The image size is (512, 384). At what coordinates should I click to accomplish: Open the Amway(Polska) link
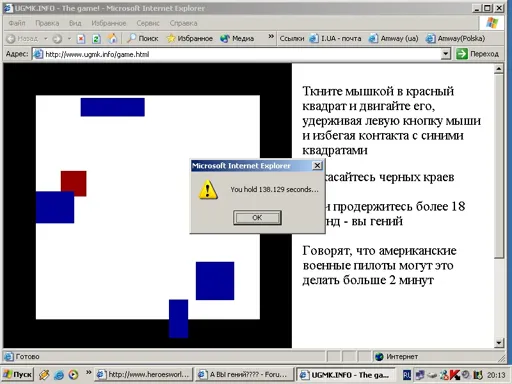tap(455, 39)
